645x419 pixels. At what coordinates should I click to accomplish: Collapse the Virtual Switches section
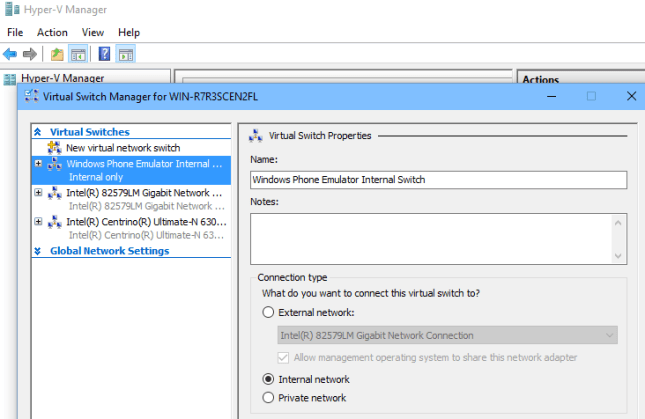pos(38,132)
